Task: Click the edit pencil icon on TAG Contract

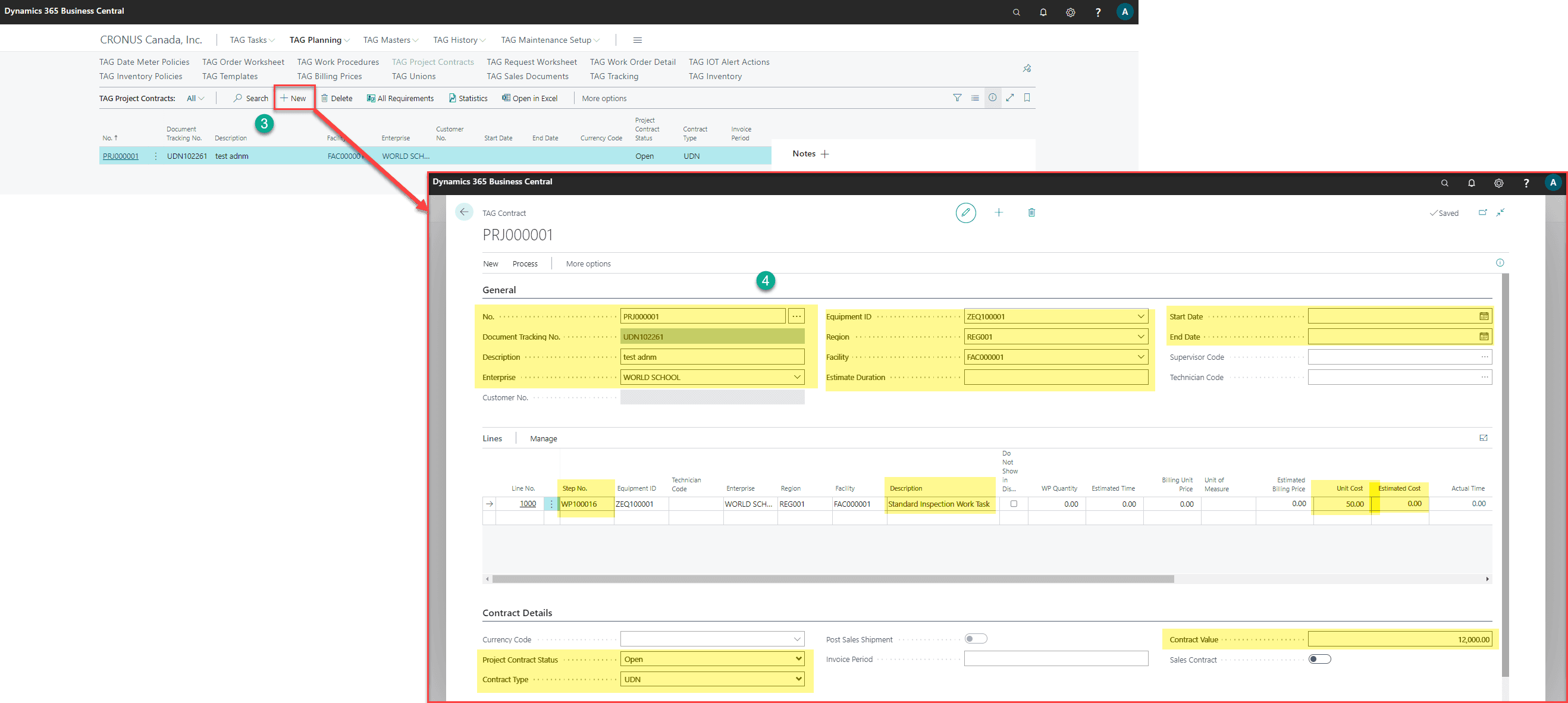Action: (x=965, y=213)
